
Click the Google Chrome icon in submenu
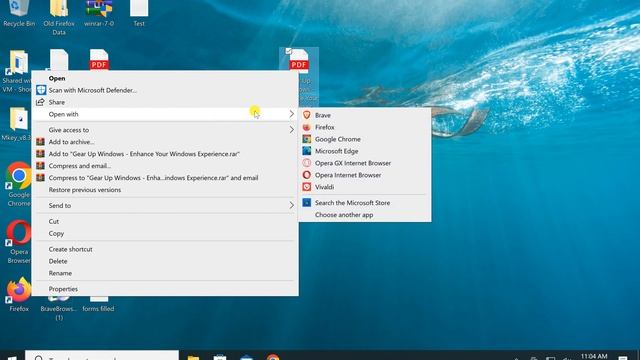pyautogui.click(x=307, y=139)
